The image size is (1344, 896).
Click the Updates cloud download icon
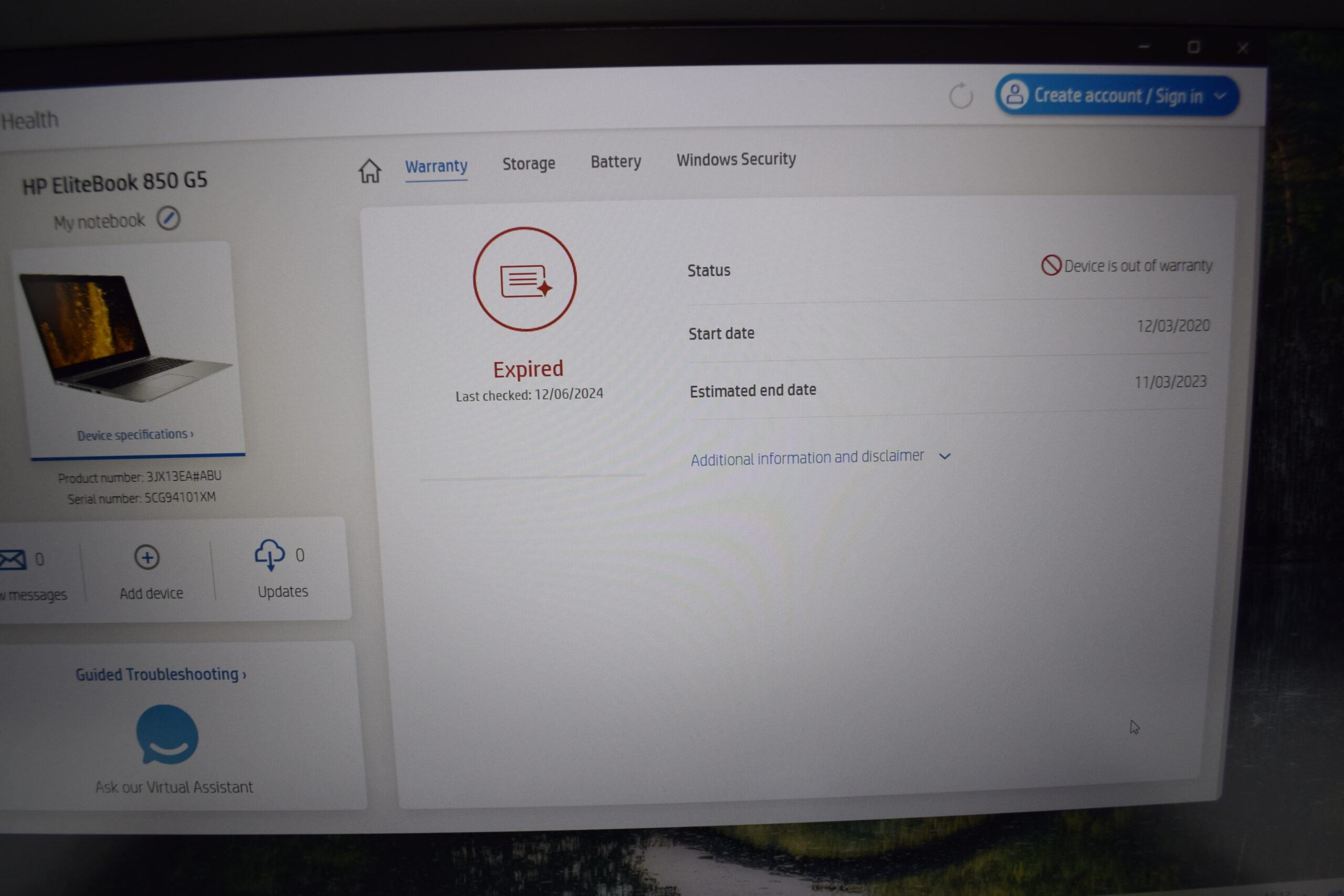click(269, 555)
